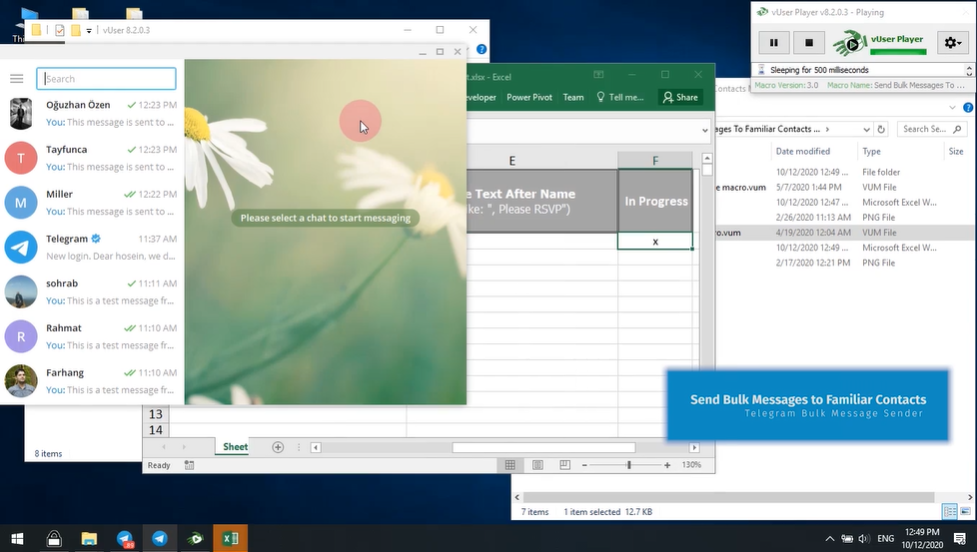Image resolution: width=977 pixels, height=552 pixels.
Task: Open the Sheet tab in Excel
Action: (235, 447)
